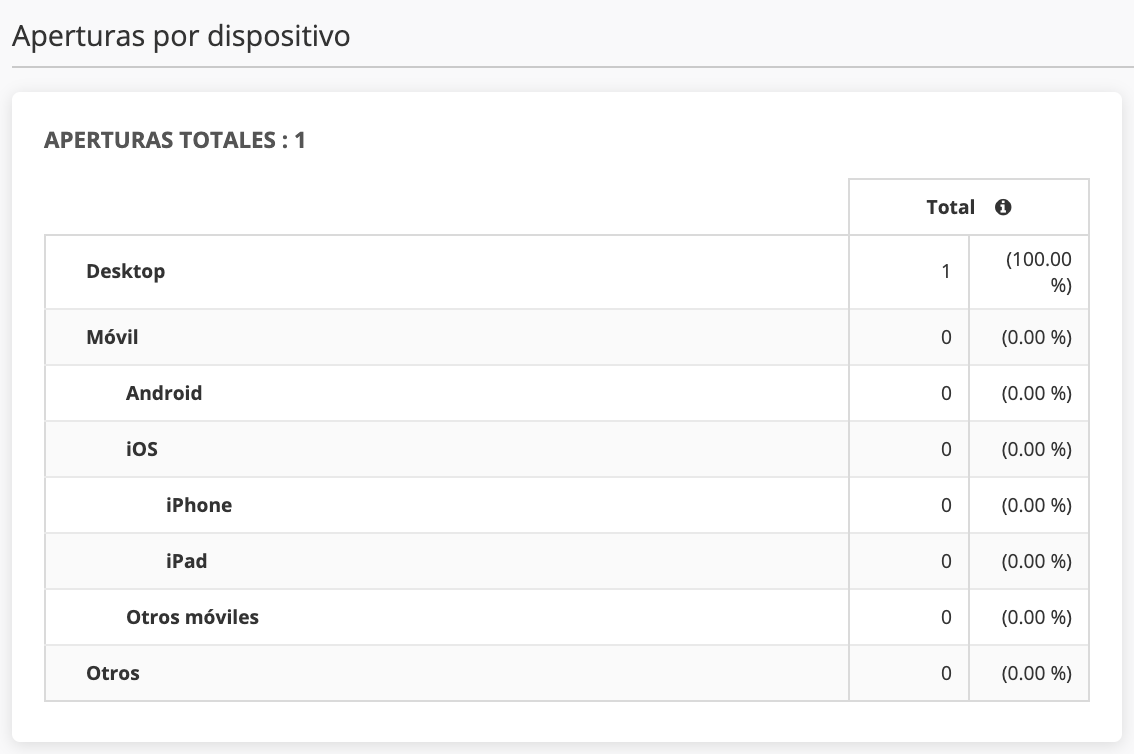Select the Desktop row label

(x=126, y=271)
